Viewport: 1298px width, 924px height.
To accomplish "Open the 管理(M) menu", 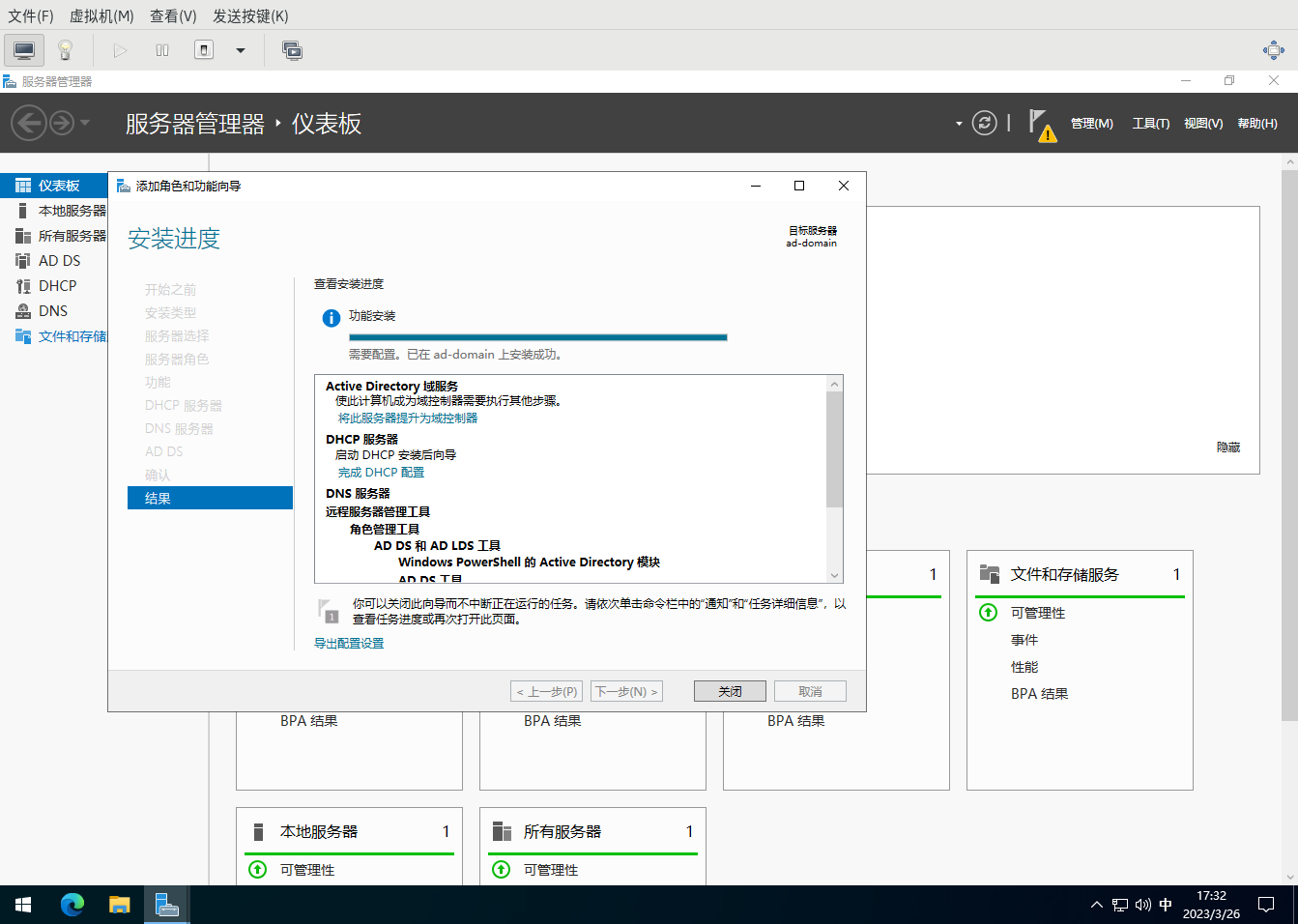I will [x=1091, y=124].
